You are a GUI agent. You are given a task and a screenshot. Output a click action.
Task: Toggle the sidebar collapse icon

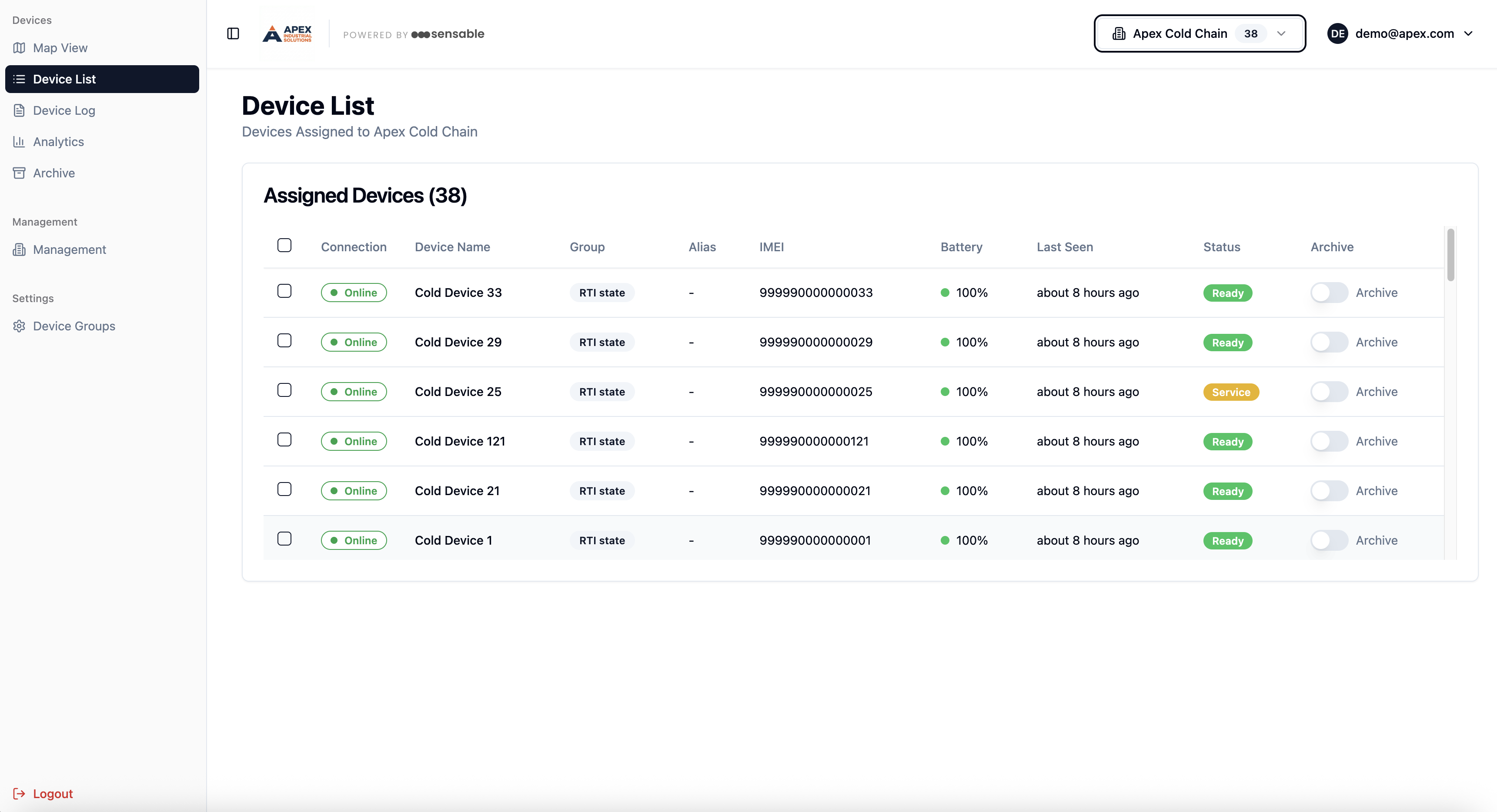[x=233, y=33]
